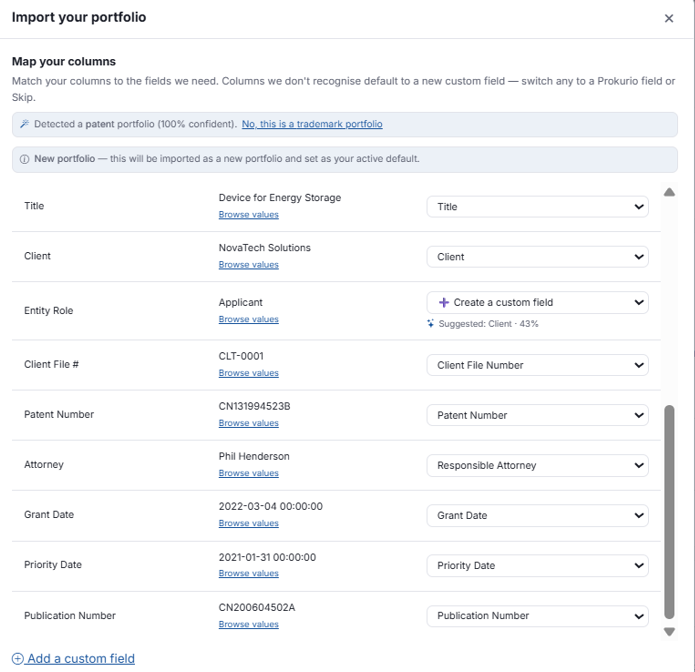Image resolution: width=695 pixels, height=672 pixels.
Task: Open the Patent Number mapping dropdown
Action: coord(537,415)
